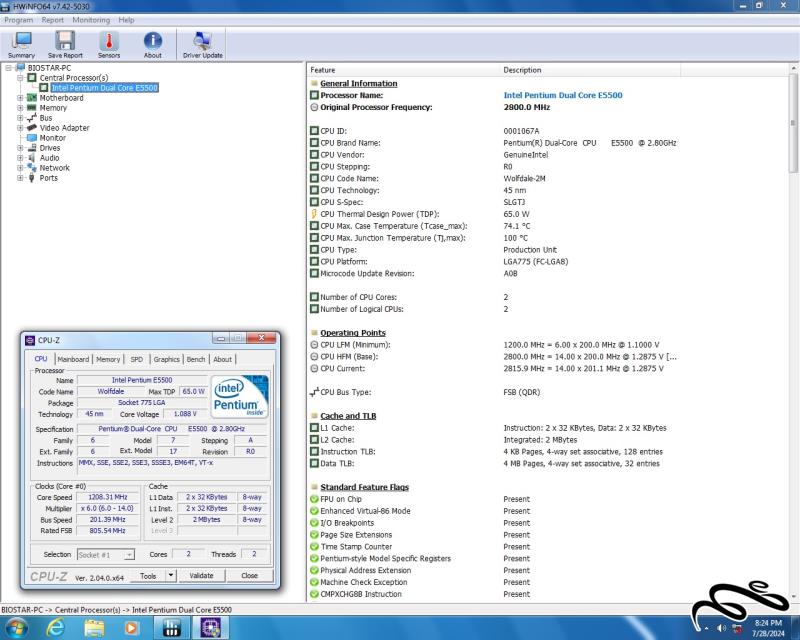800x640 pixels.
Task: Click the CPU-Z taskbar icon
Action: 210,627
